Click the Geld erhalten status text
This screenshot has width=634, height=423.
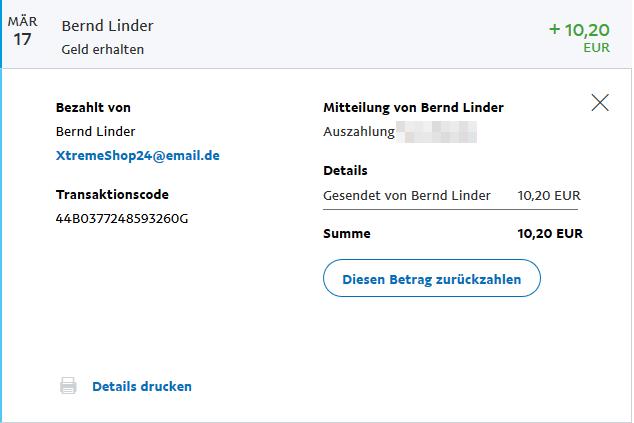[x=110, y=49]
